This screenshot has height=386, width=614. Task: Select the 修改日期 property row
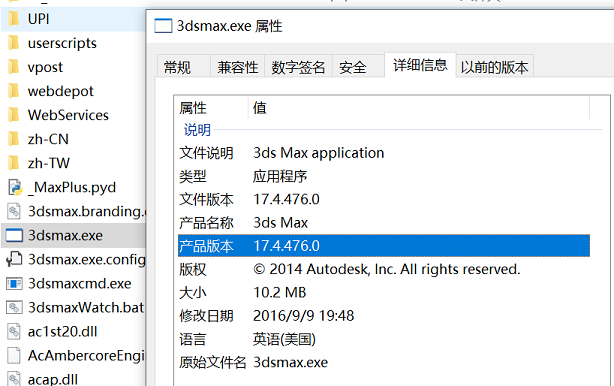[384, 316]
